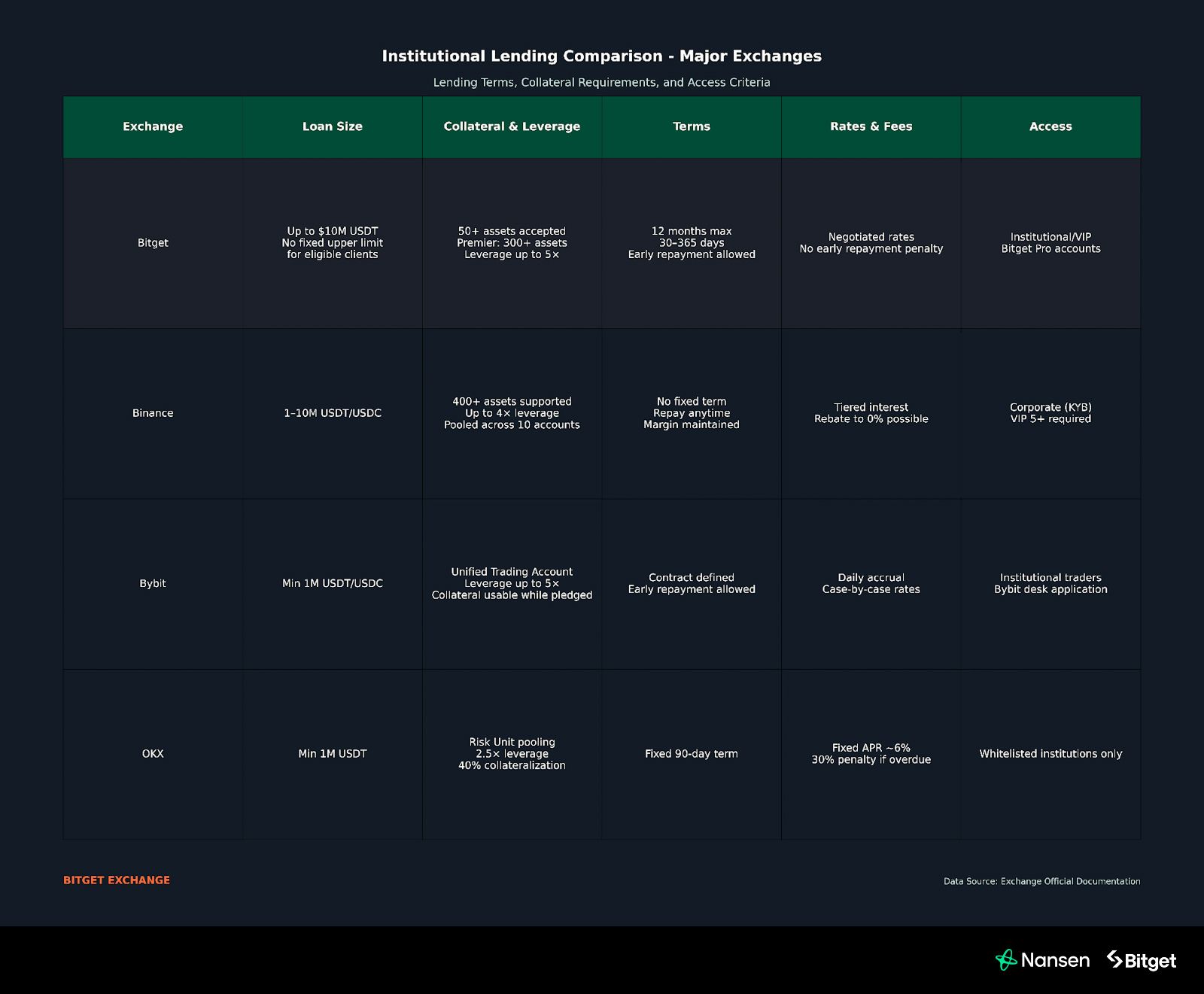Screen dimensions: 1204x994
Task: Click the "Fixed 90-day term" cell
Action: [x=691, y=753]
